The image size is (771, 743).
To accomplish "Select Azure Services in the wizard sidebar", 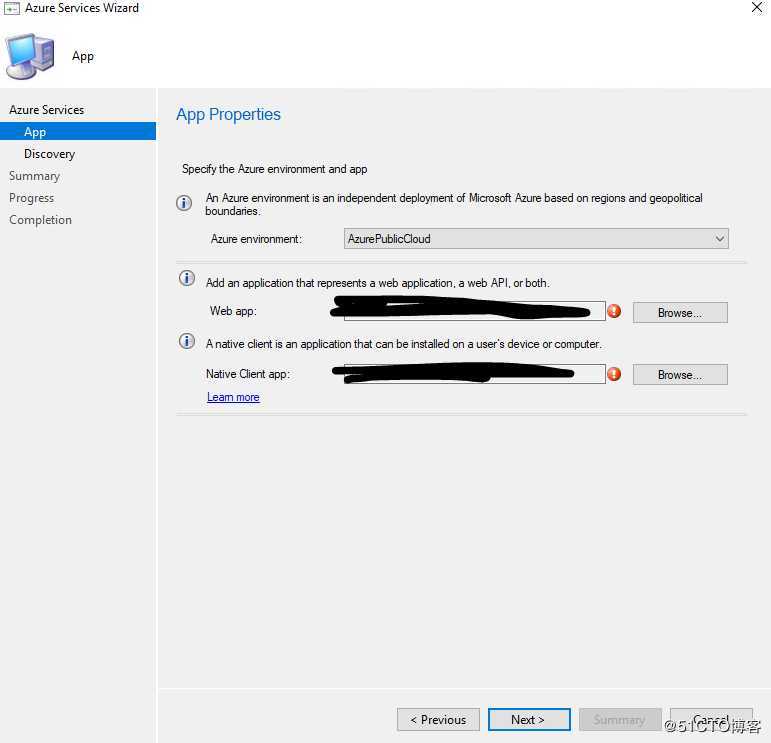I will pos(47,110).
